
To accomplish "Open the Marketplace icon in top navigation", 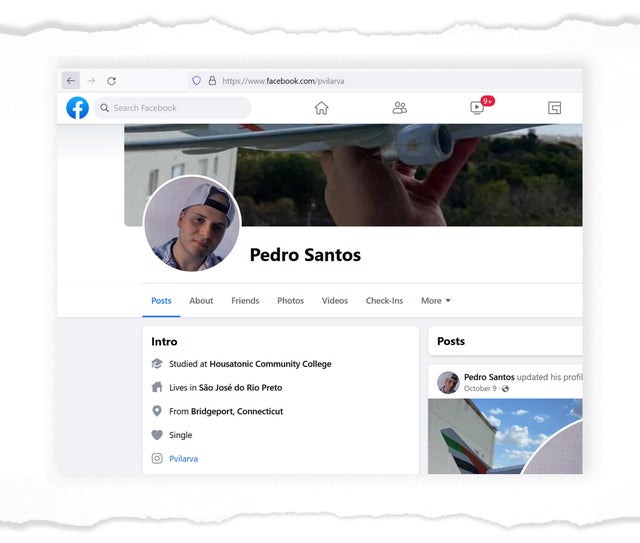I will point(554,108).
